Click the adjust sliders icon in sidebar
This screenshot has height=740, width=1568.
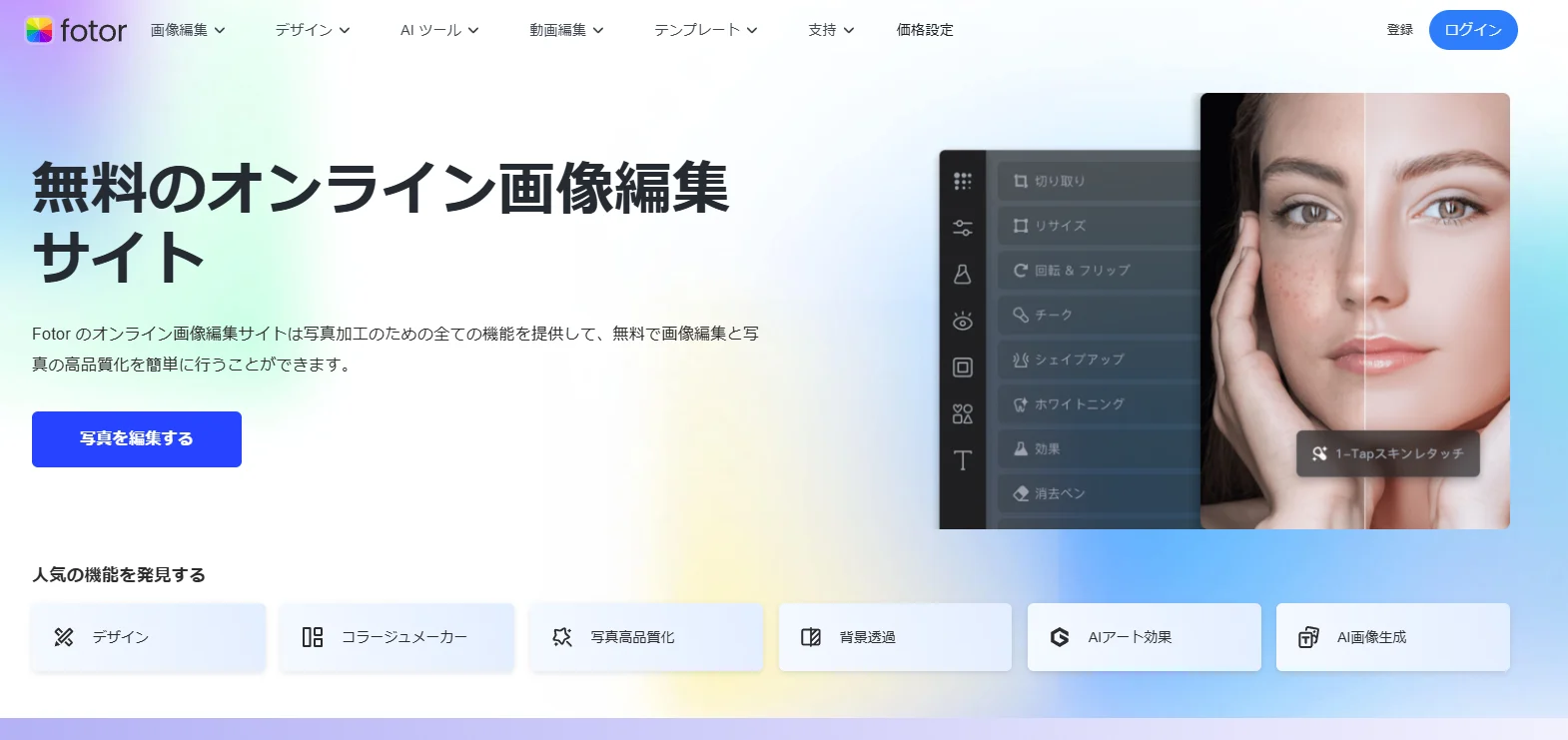(x=963, y=228)
